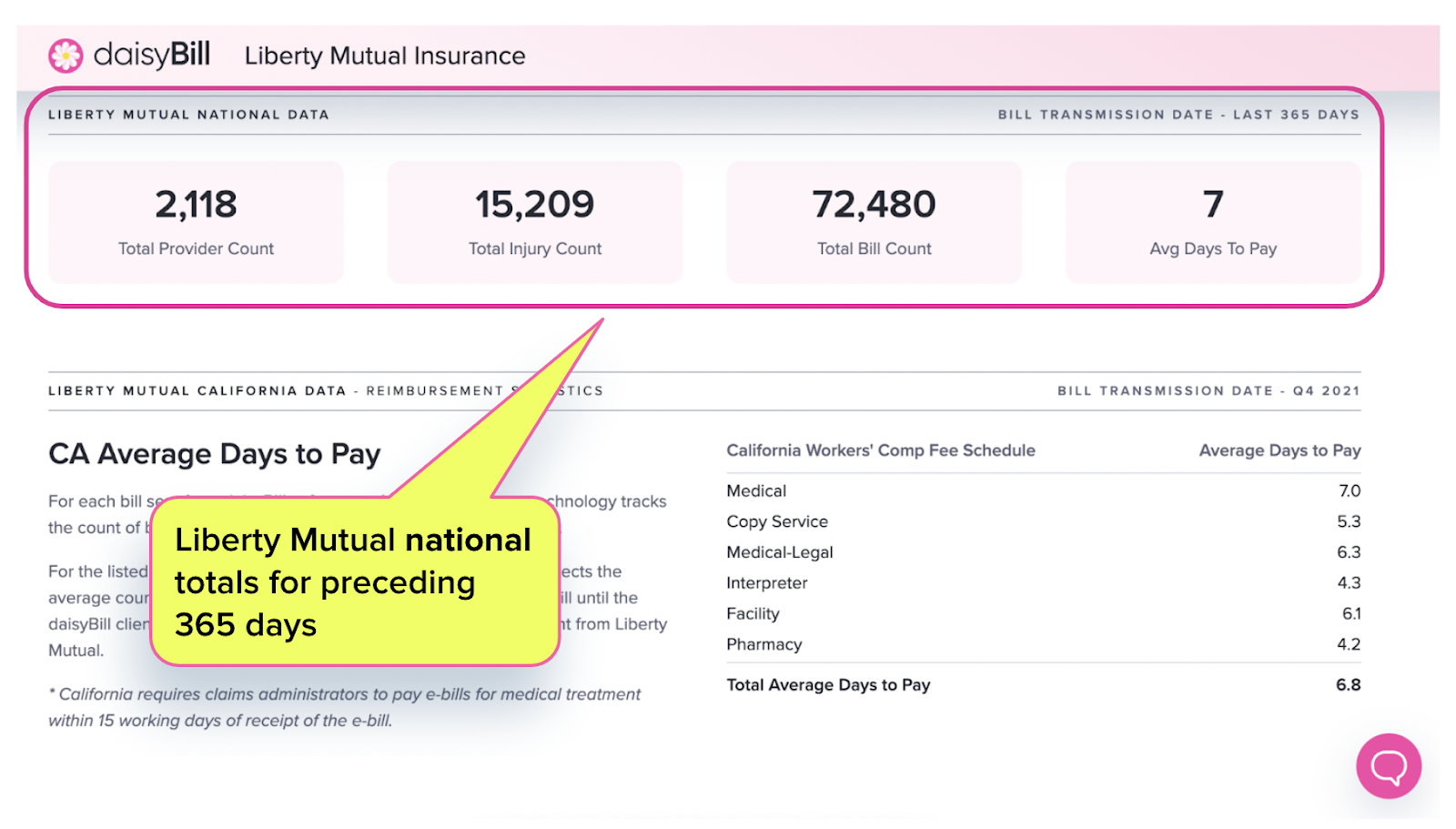The width and height of the screenshot is (1456, 829).
Task: Click the Total Injury Count card
Action: [x=535, y=222]
